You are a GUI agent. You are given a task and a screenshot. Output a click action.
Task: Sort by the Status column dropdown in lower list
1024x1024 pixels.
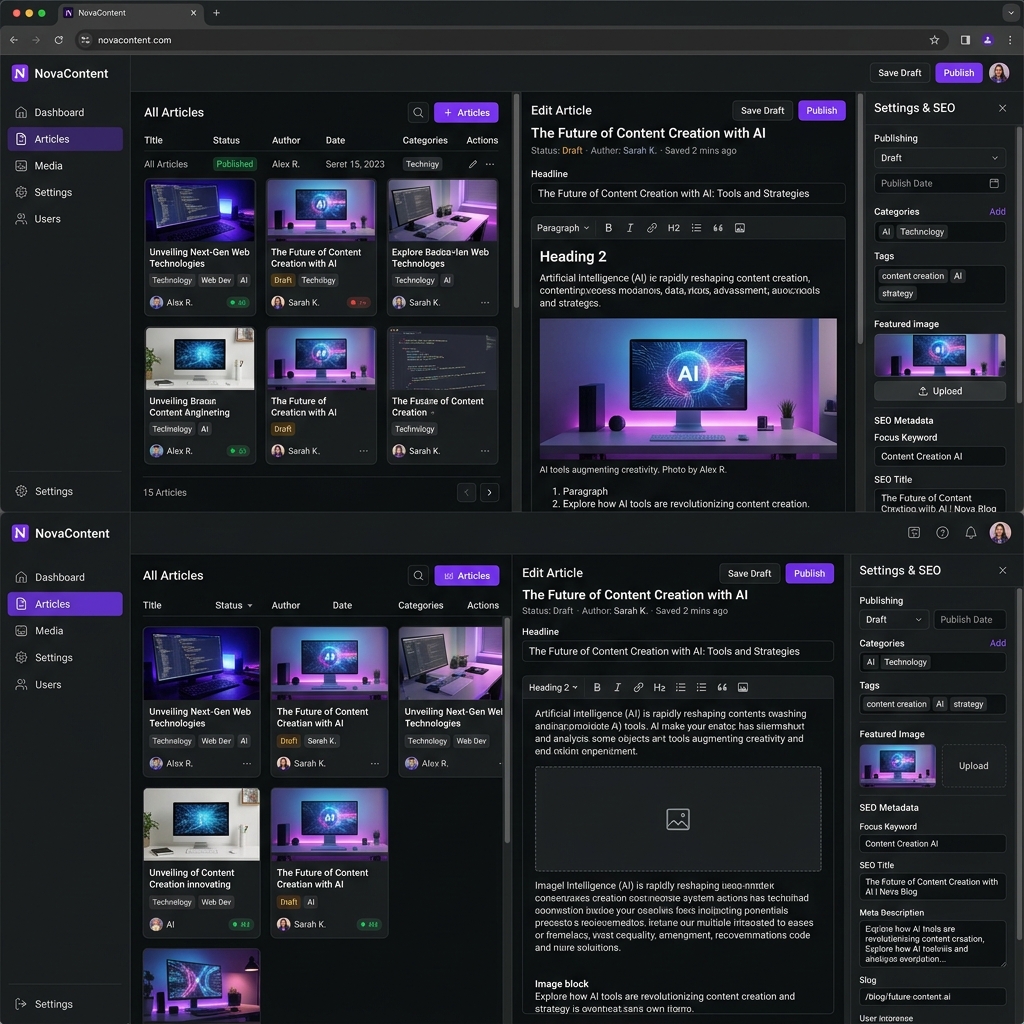pyautogui.click(x=234, y=605)
